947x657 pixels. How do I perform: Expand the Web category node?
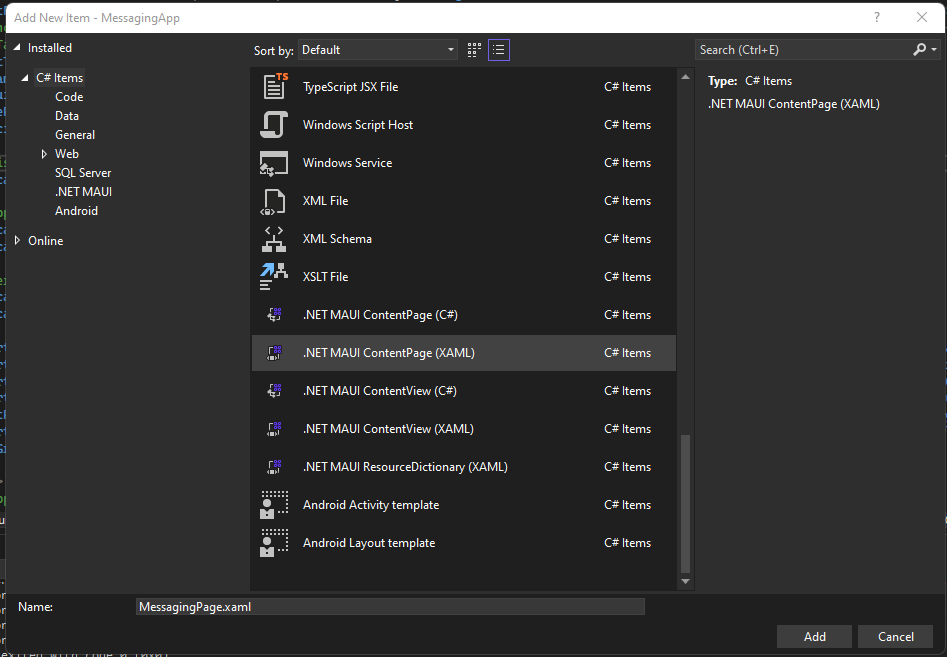click(44, 154)
